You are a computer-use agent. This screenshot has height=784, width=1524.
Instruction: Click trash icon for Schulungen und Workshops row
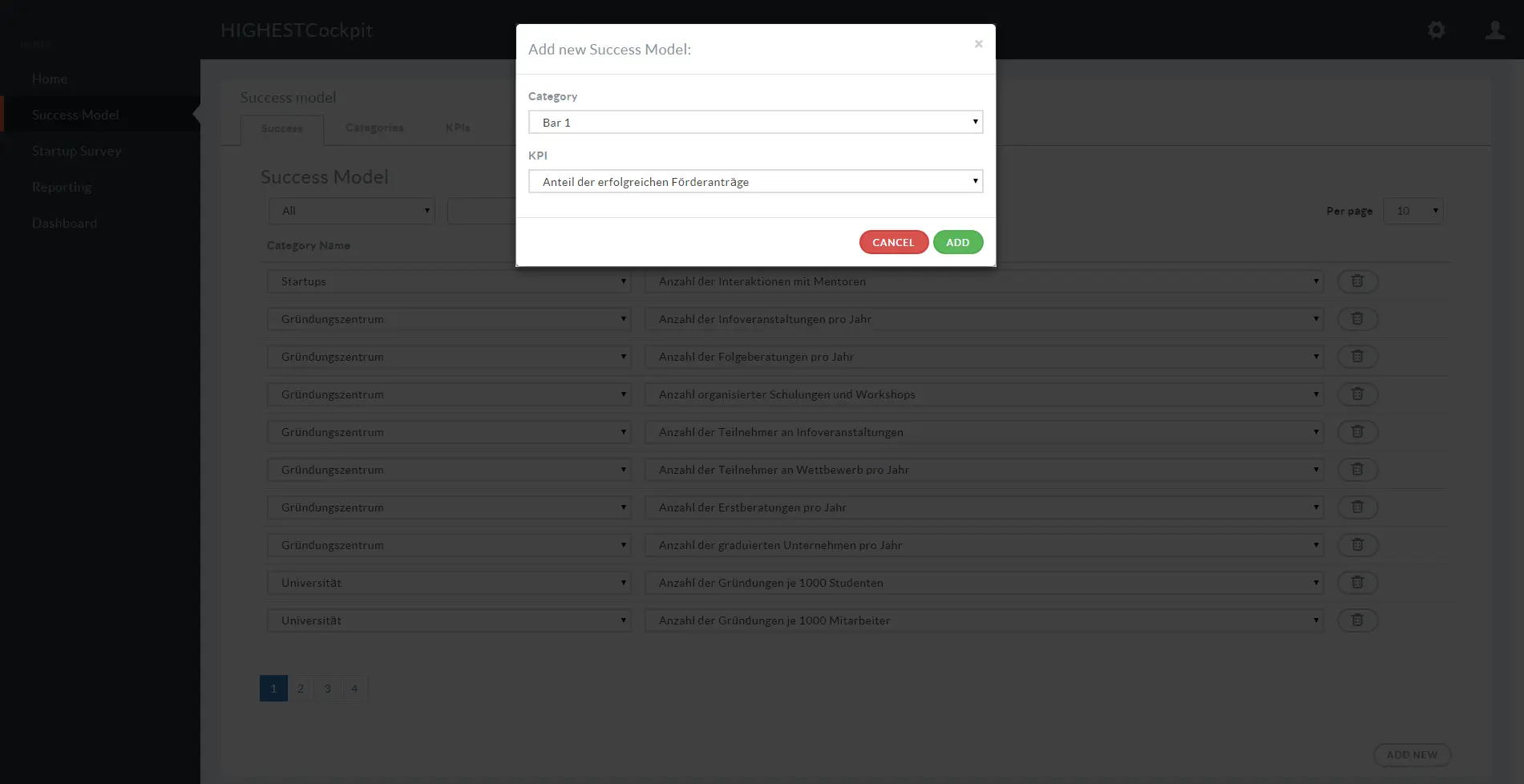click(x=1357, y=394)
